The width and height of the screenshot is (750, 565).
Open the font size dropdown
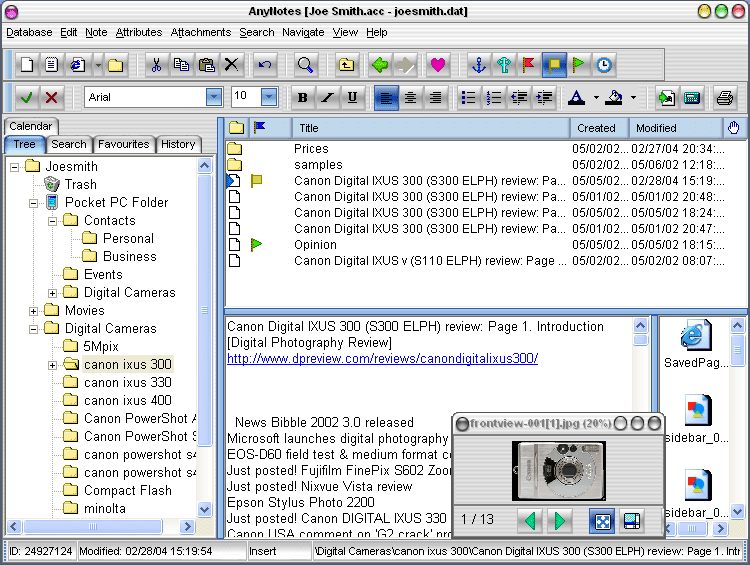click(269, 97)
